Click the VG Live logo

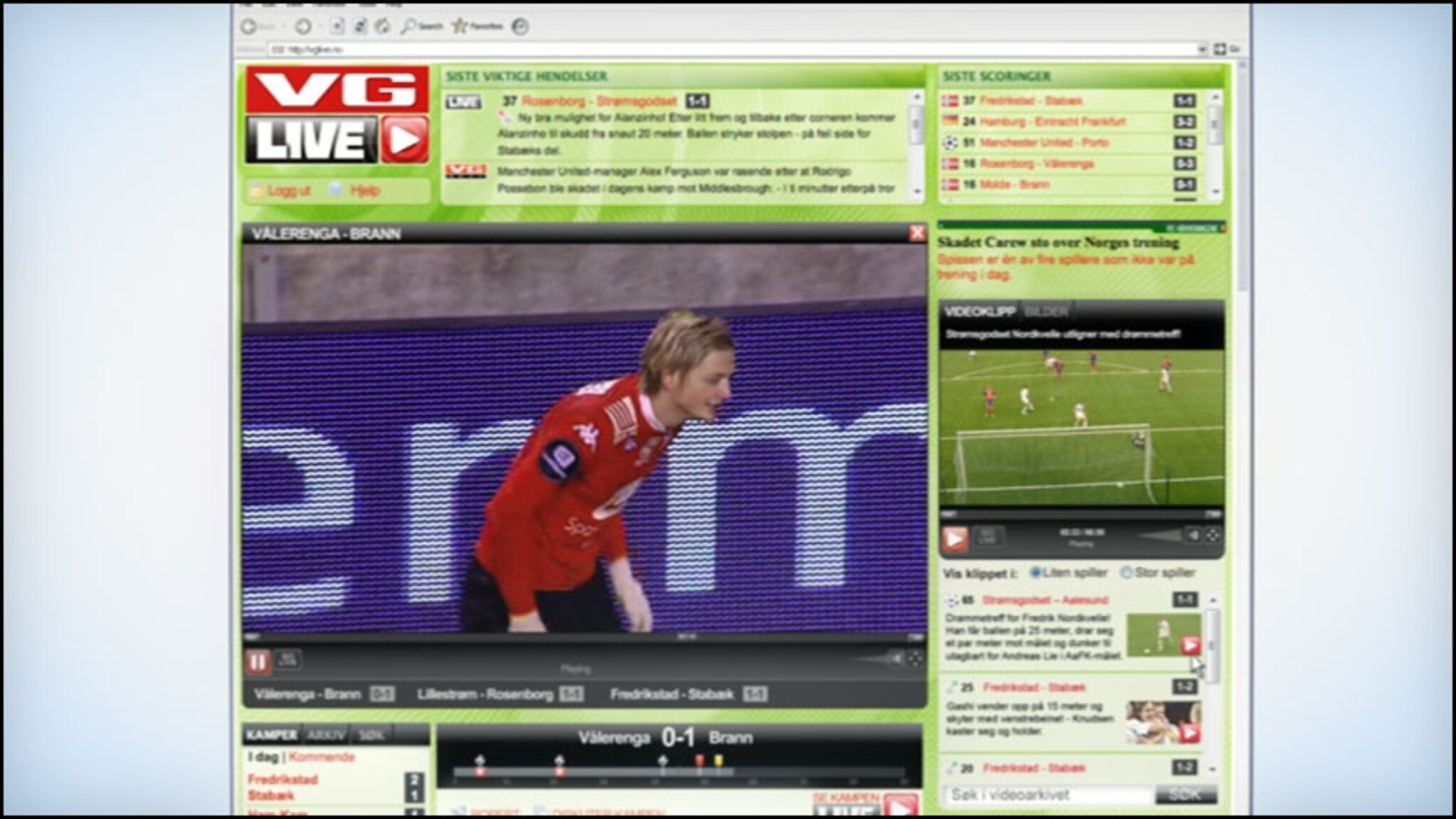click(x=338, y=114)
